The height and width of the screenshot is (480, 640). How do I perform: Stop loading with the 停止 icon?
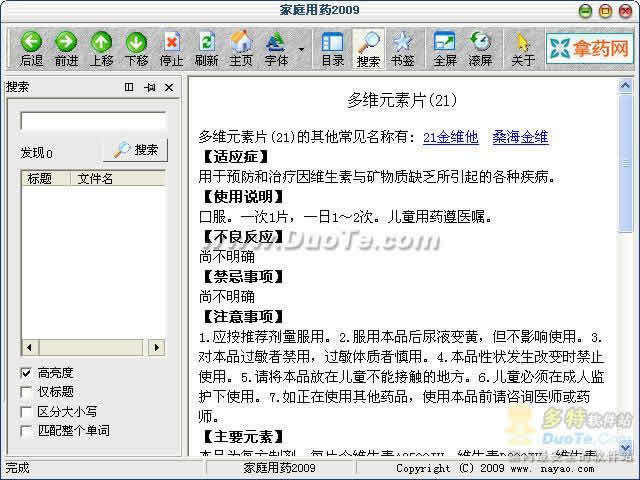point(171,49)
